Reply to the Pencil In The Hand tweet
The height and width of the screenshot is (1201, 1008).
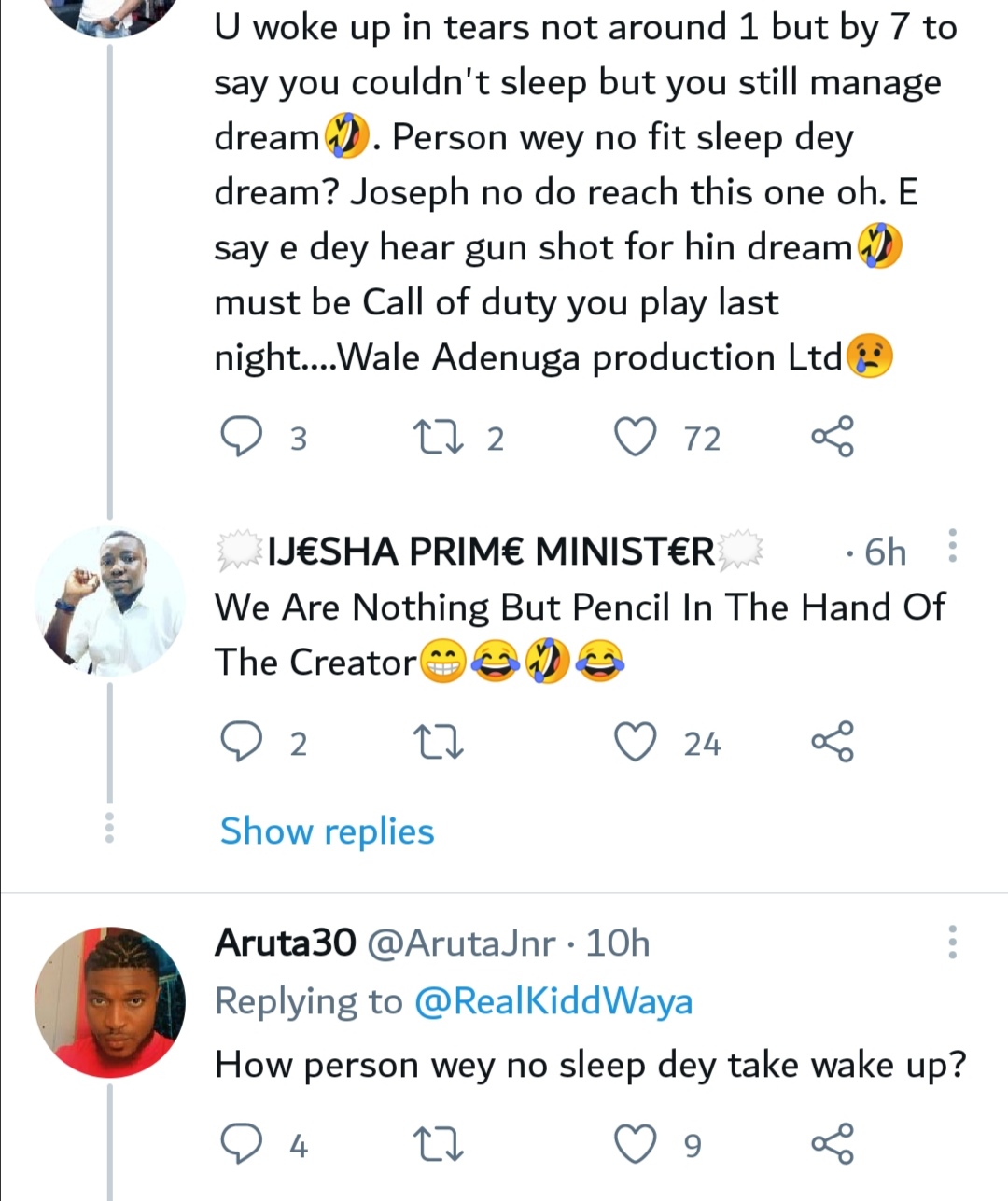[241, 743]
